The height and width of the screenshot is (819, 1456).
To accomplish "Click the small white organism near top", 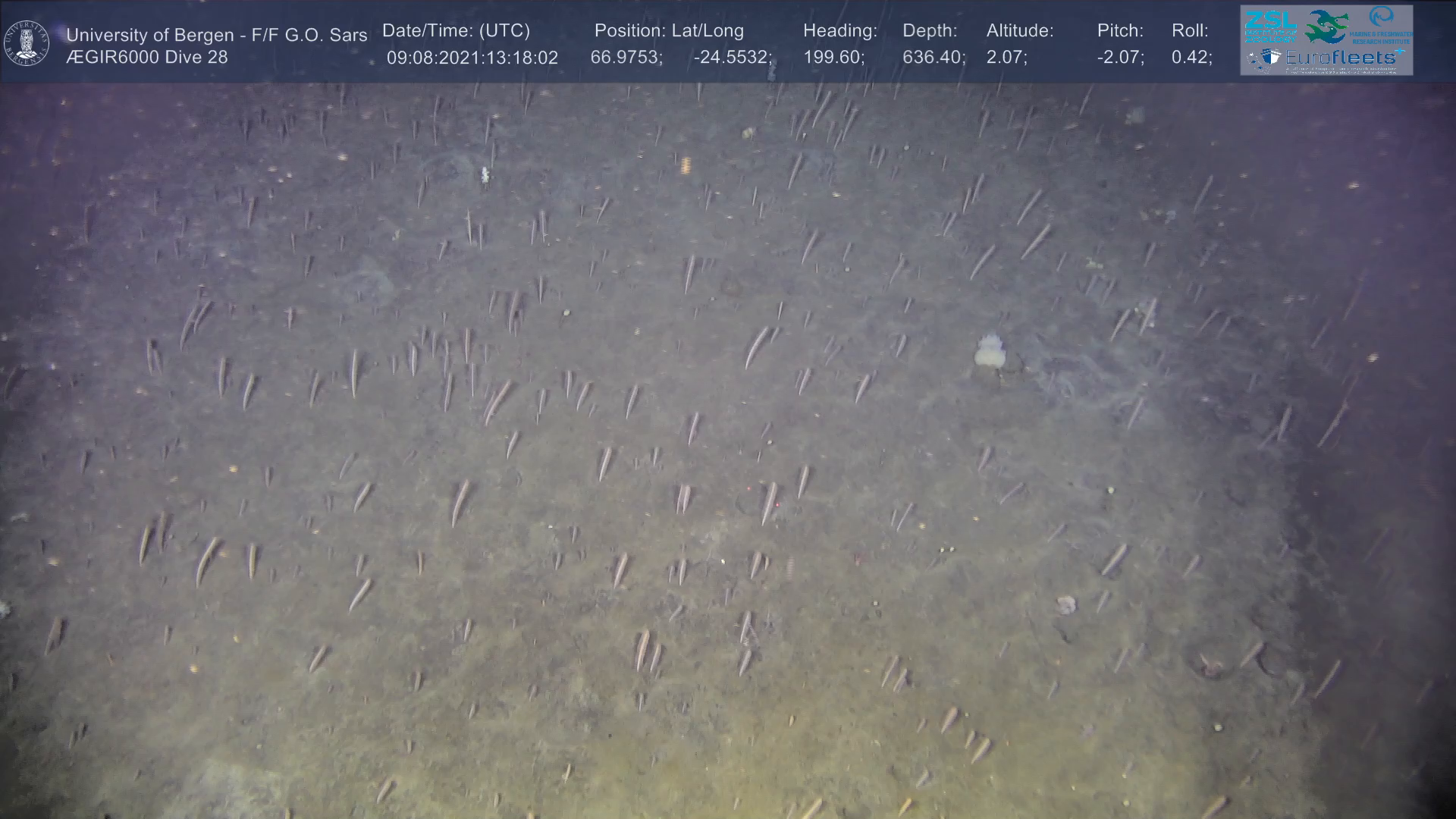I will click(x=485, y=176).
